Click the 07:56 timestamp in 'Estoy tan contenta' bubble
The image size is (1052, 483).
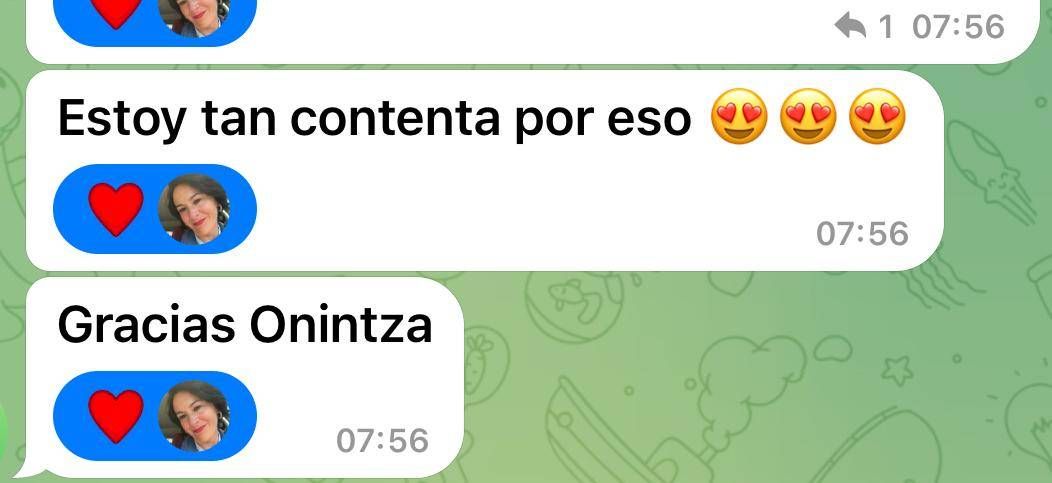pos(863,234)
